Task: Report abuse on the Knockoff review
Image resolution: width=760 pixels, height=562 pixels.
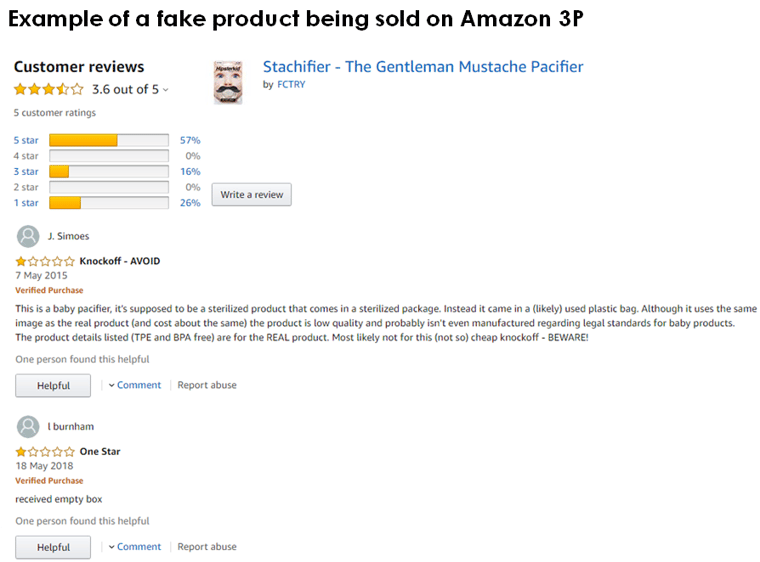Action: tap(207, 385)
